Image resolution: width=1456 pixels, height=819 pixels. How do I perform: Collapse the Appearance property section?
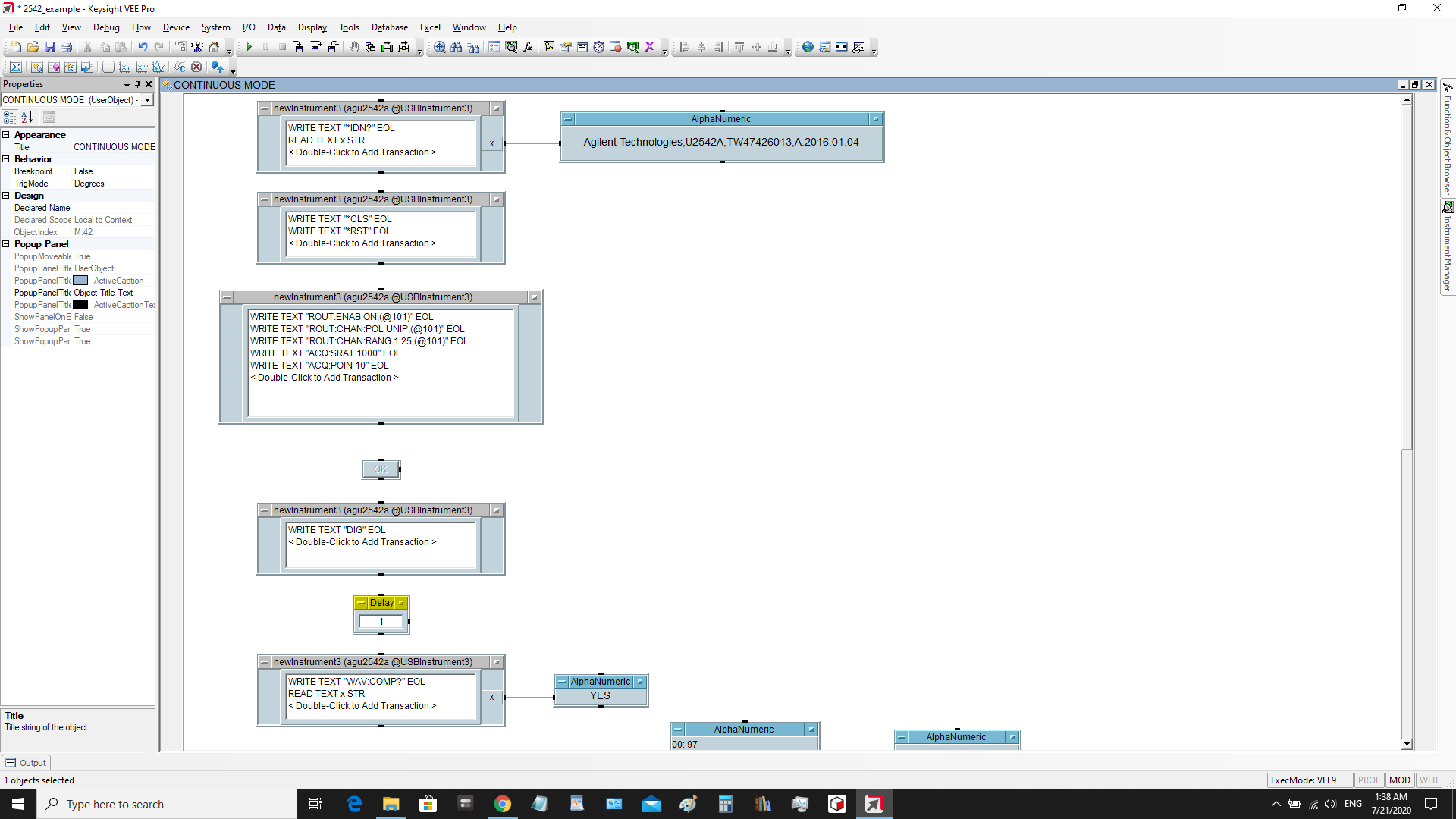click(x=6, y=135)
